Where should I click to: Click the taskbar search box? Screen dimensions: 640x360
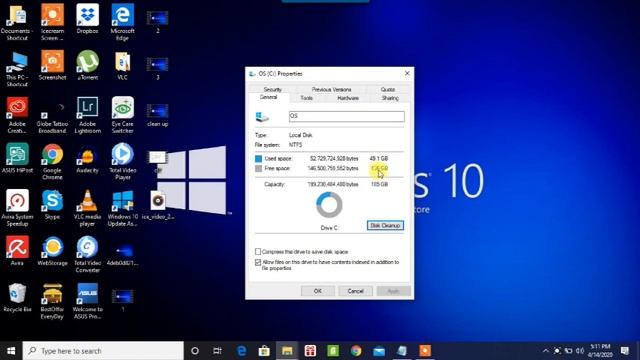pos(103,351)
